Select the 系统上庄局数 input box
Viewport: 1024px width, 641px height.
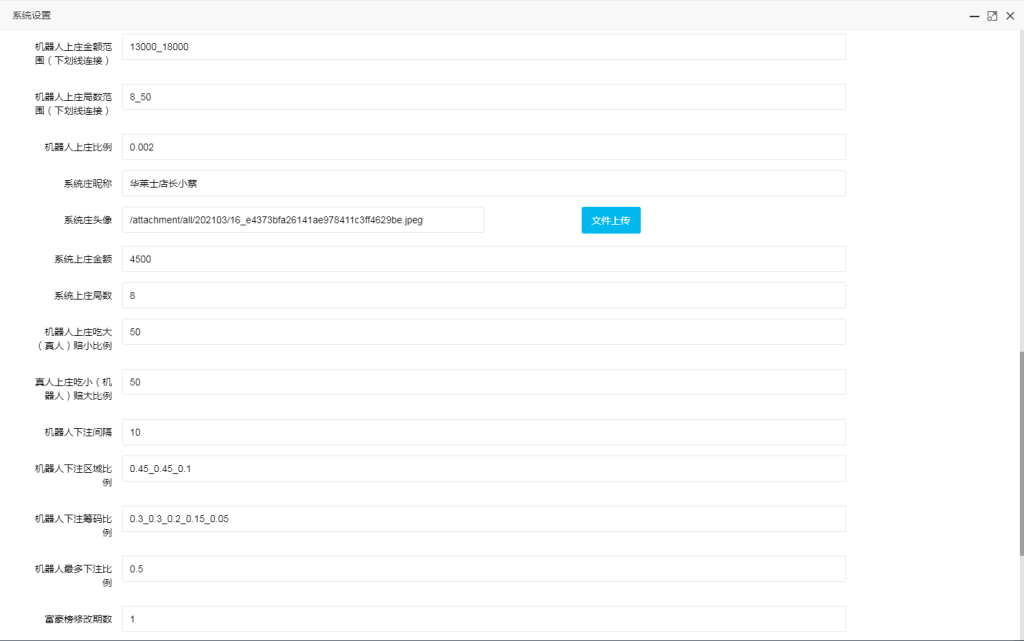click(483, 296)
